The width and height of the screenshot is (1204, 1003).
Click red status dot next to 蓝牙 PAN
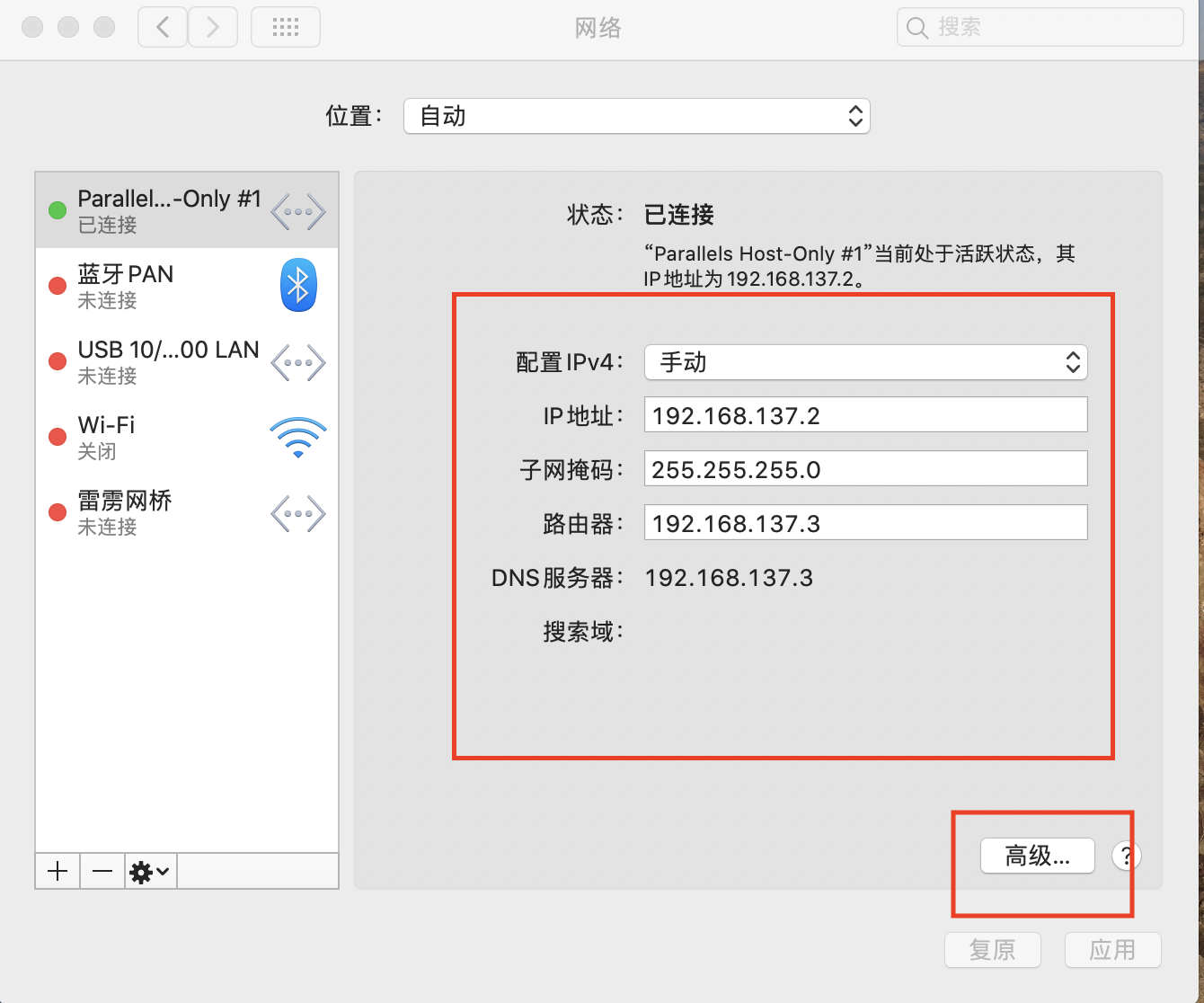[x=58, y=286]
